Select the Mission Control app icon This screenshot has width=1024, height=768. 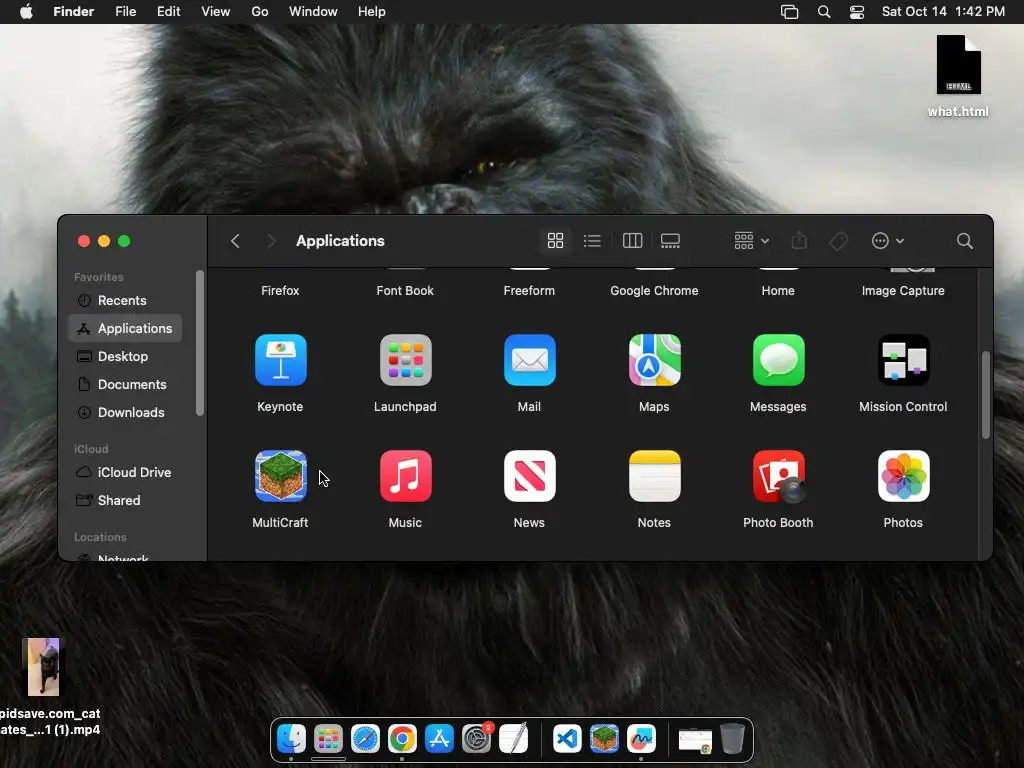(903, 360)
